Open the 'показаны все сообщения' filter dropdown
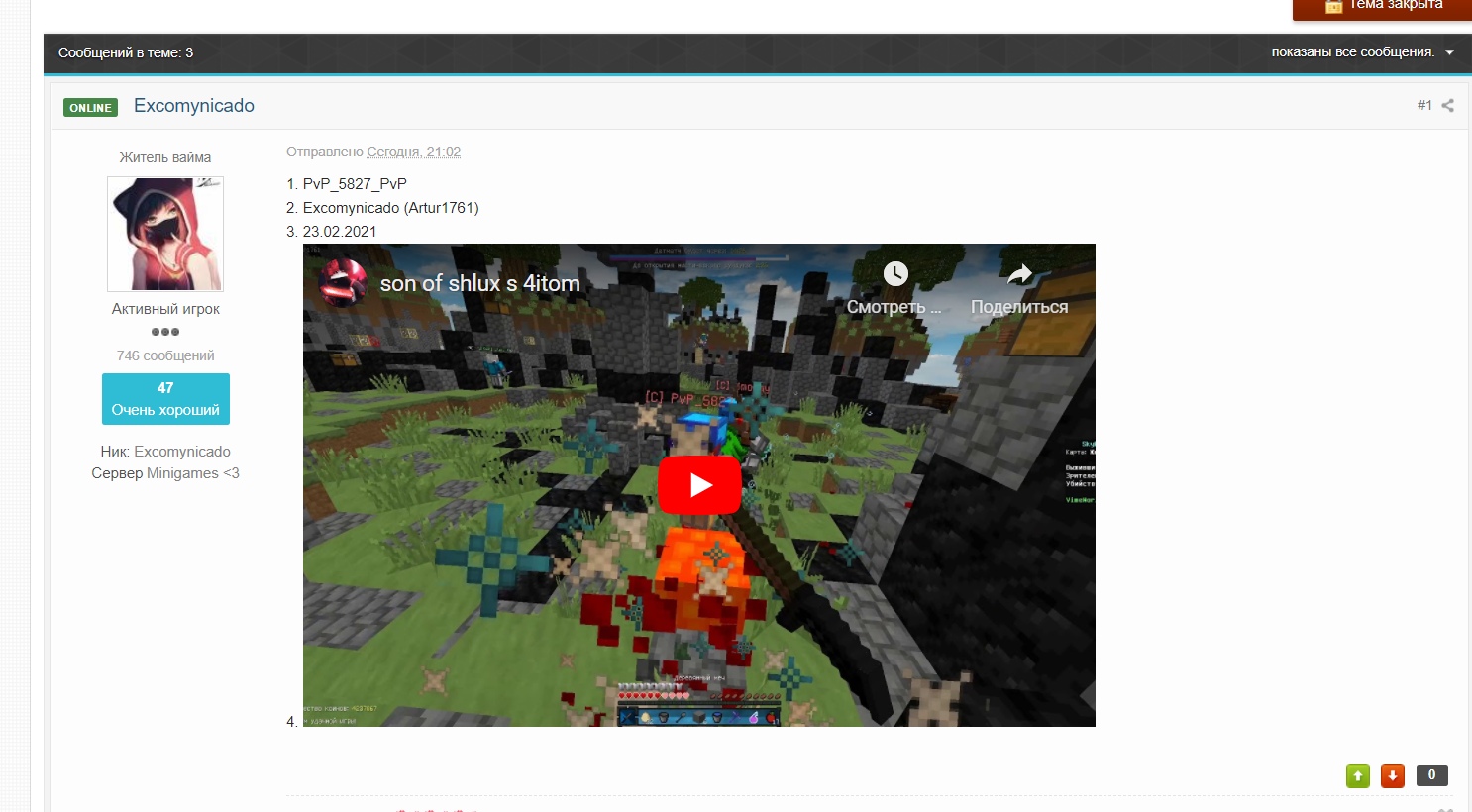 (x=1362, y=52)
